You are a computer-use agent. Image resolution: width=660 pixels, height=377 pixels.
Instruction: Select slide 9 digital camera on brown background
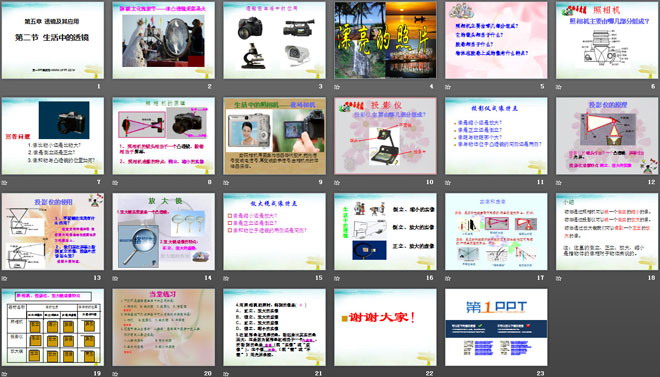point(274,136)
